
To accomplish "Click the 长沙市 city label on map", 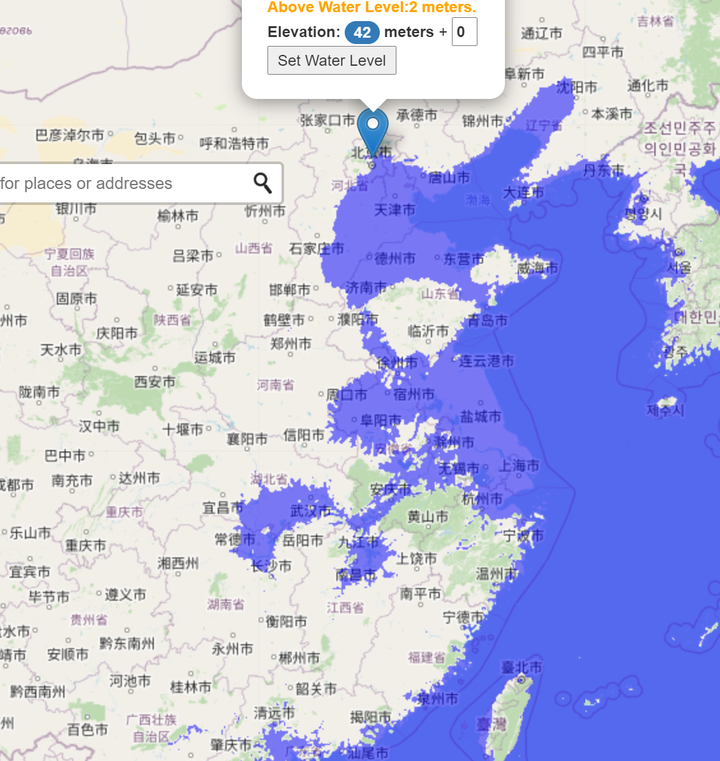I will 271,566.
